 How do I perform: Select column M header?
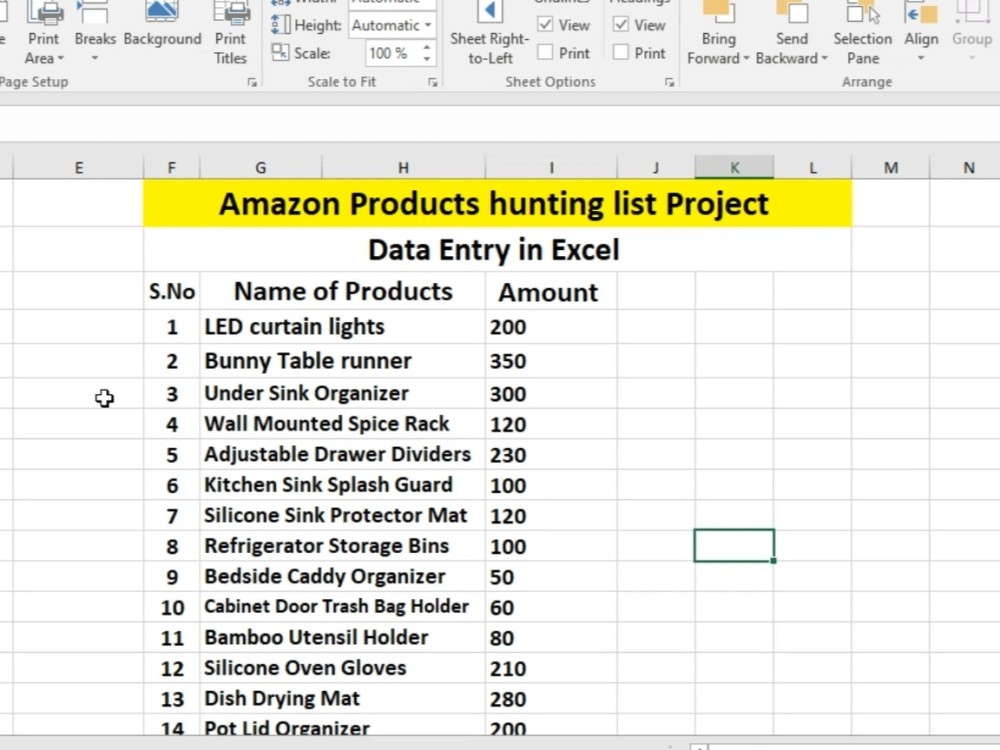[891, 168]
